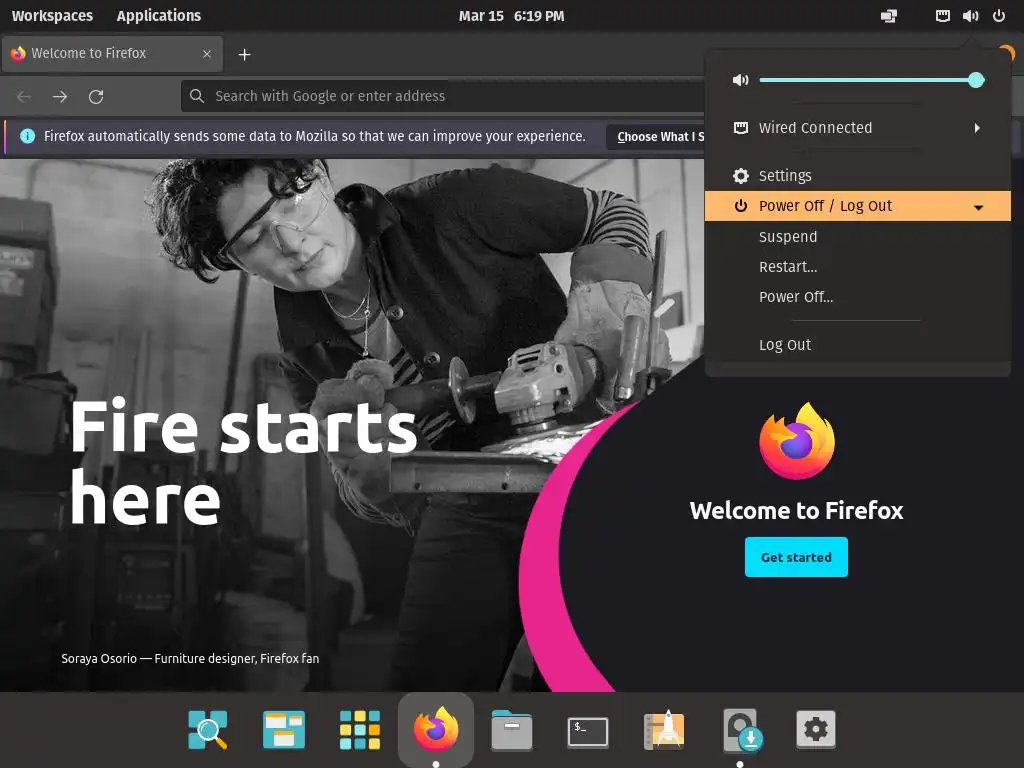Open a new Firefox tab
The width and height of the screenshot is (1024, 768).
244,54
